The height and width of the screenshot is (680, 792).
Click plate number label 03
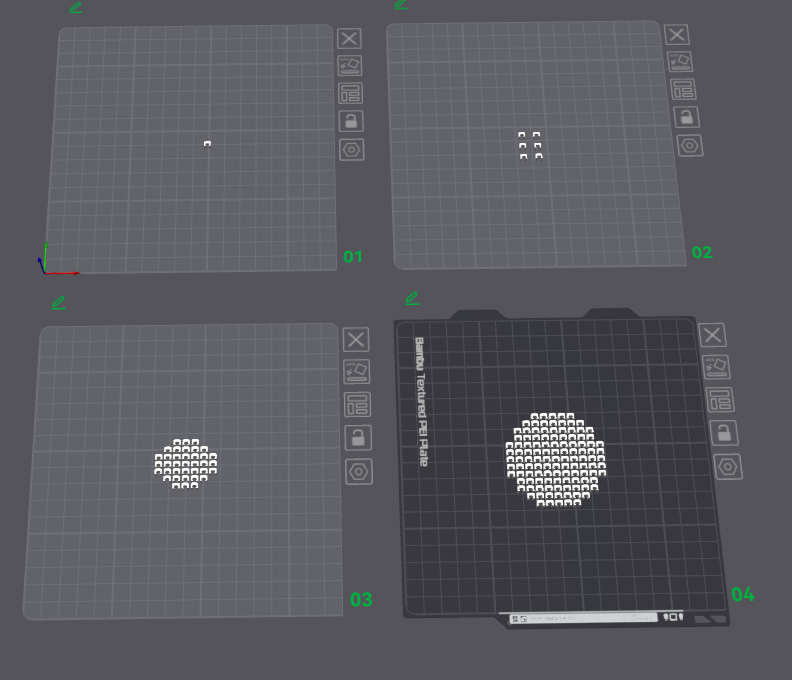coord(361,600)
